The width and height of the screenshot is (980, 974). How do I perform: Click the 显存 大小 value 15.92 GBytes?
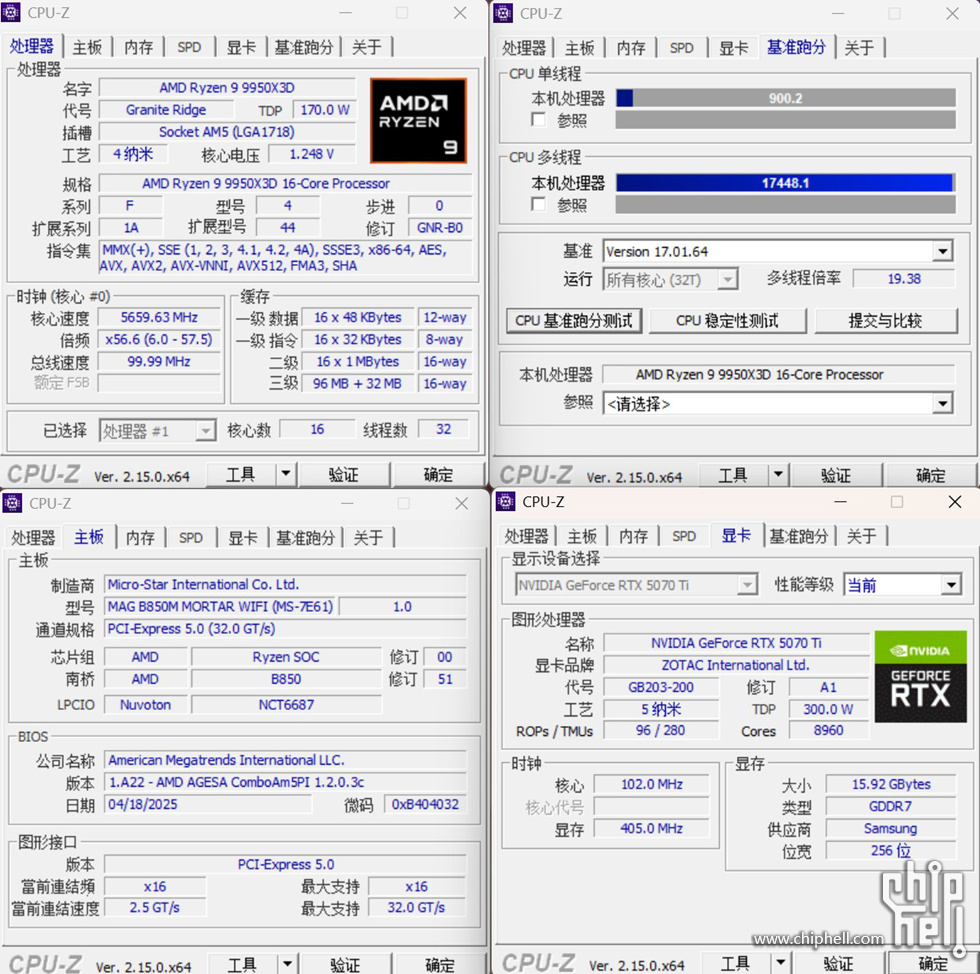pyautogui.click(x=891, y=784)
